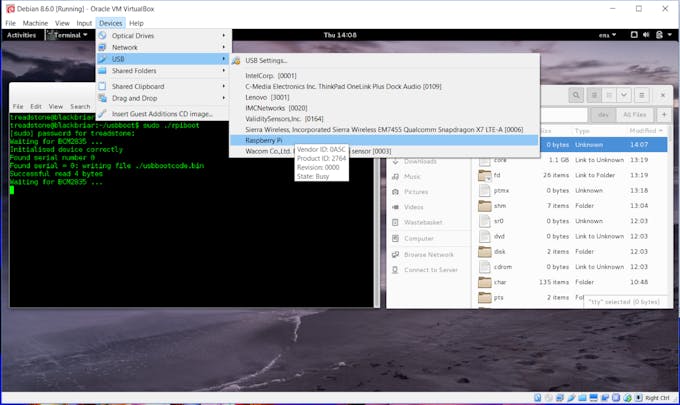Switch Files window to list view
Image resolution: width=680 pixels, height=405 pixels.
(594, 95)
